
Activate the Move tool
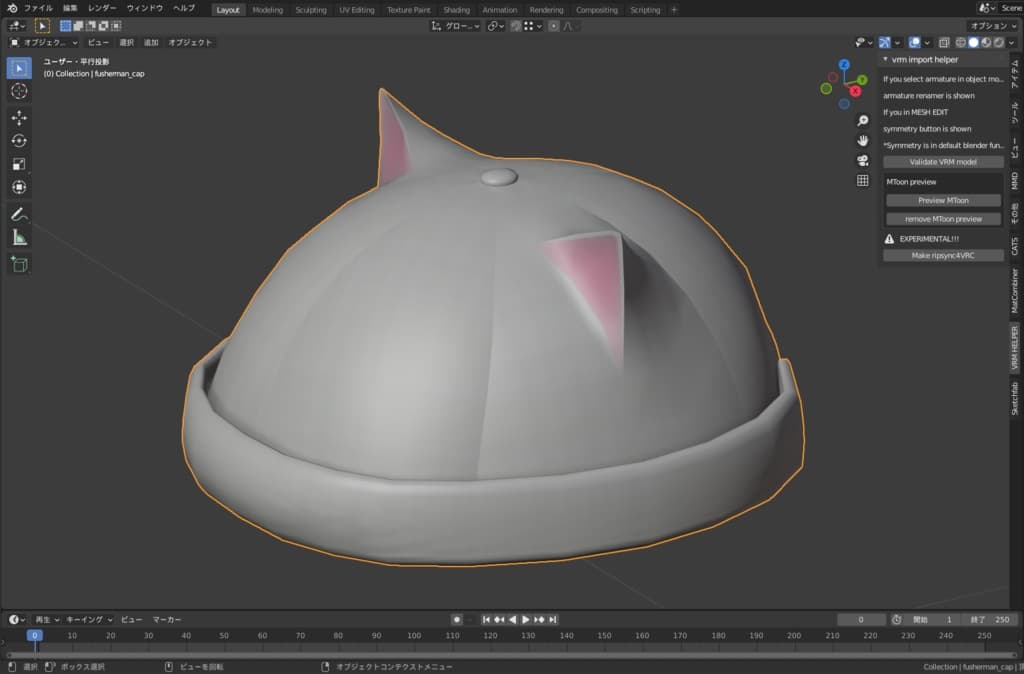tap(19, 117)
